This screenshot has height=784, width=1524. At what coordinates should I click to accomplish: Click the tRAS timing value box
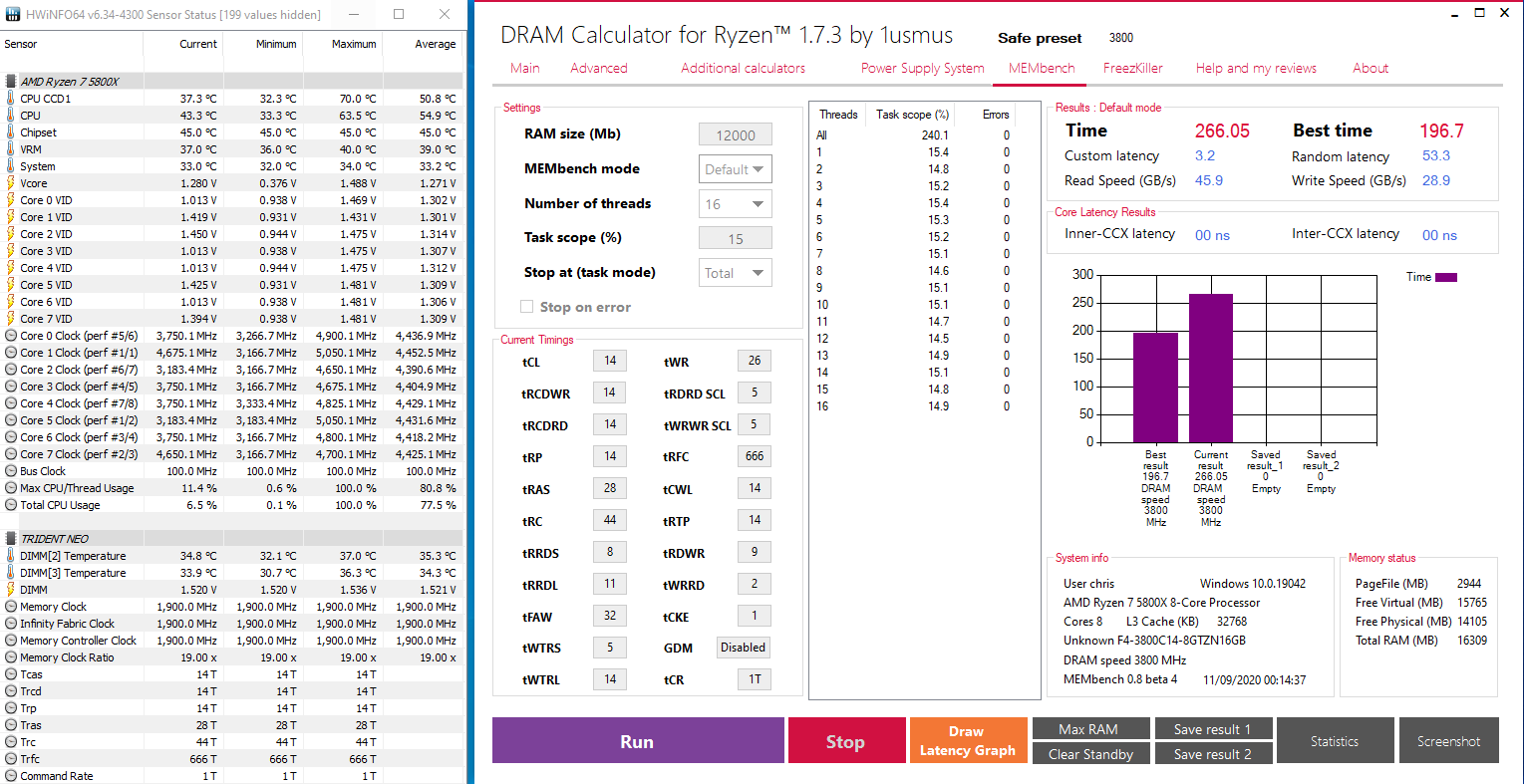pyautogui.click(x=610, y=488)
